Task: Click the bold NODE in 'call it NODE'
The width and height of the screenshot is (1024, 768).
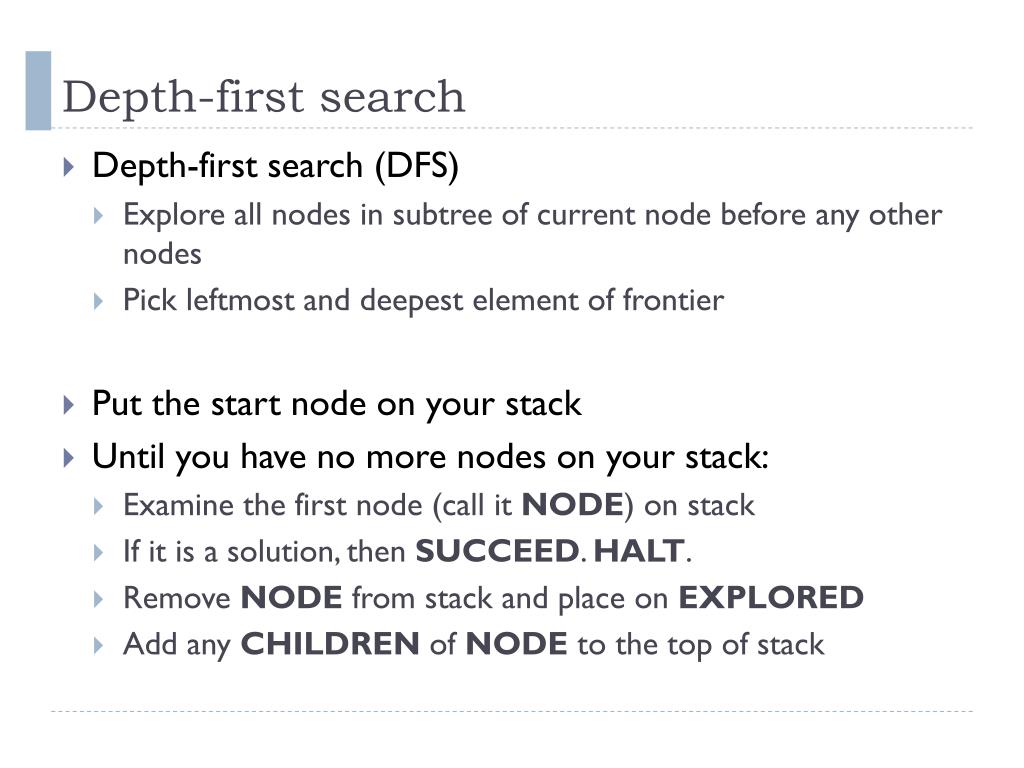Action: point(573,505)
